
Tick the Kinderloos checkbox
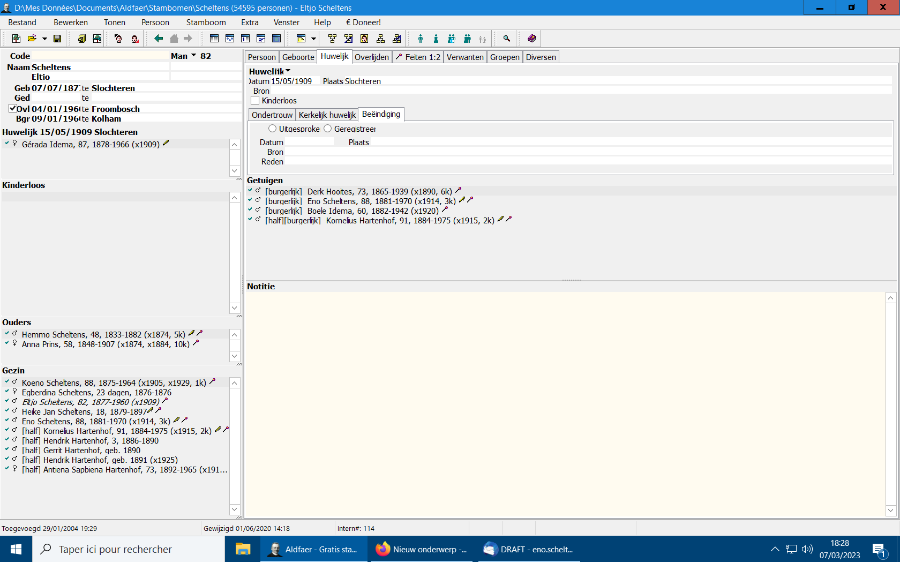[x=254, y=101]
